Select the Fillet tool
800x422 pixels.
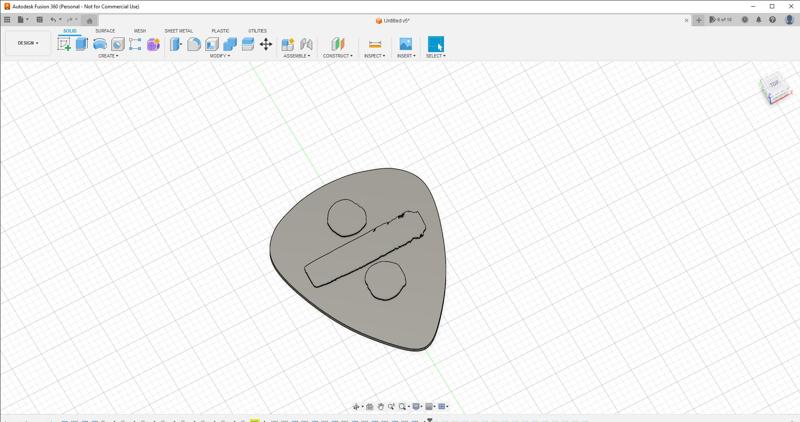194,44
